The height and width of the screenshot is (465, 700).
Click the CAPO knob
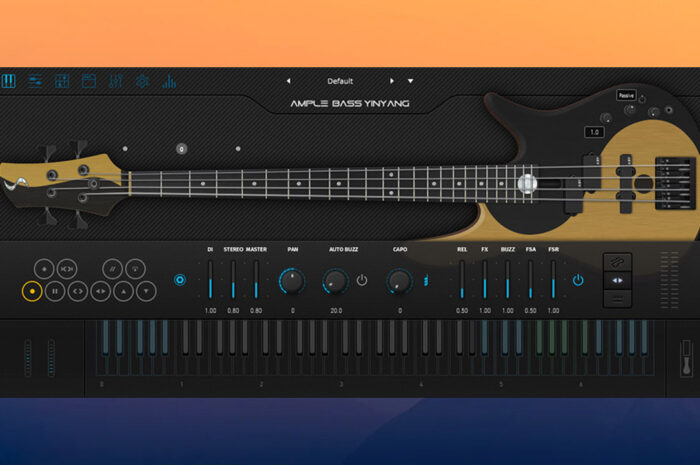[x=399, y=281]
